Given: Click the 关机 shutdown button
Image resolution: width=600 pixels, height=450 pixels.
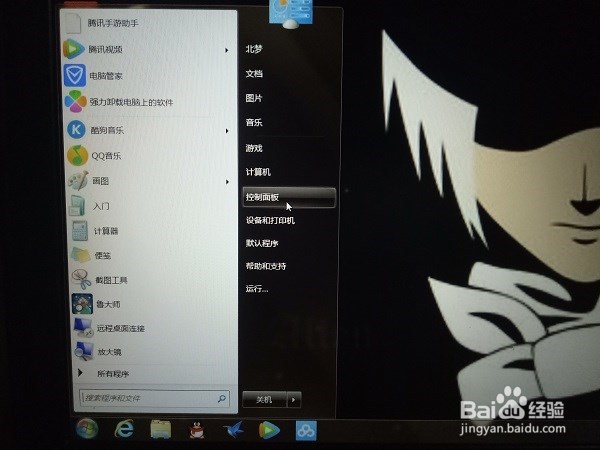Looking at the screenshot, I should click(x=264, y=400).
